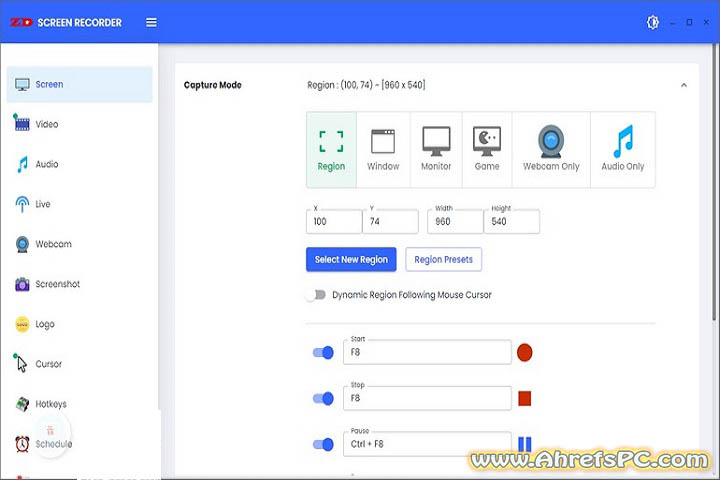This screenshot has width=720, height=480.
Task: Disable the Stop hotkey toggle
Action: (x=323, y=398)
